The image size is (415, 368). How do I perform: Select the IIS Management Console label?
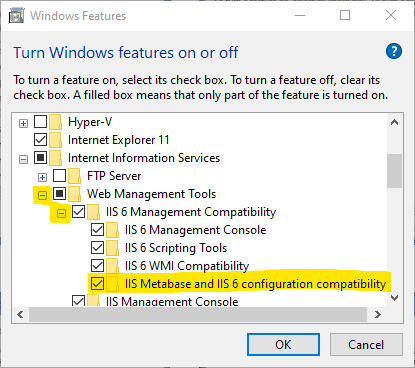172,301
